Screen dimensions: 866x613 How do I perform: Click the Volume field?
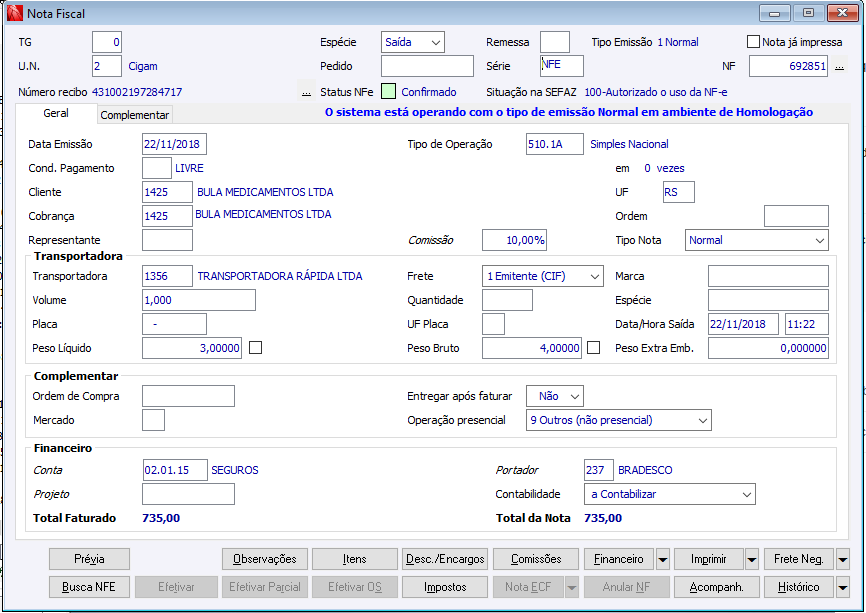click(x=199, y=300)
